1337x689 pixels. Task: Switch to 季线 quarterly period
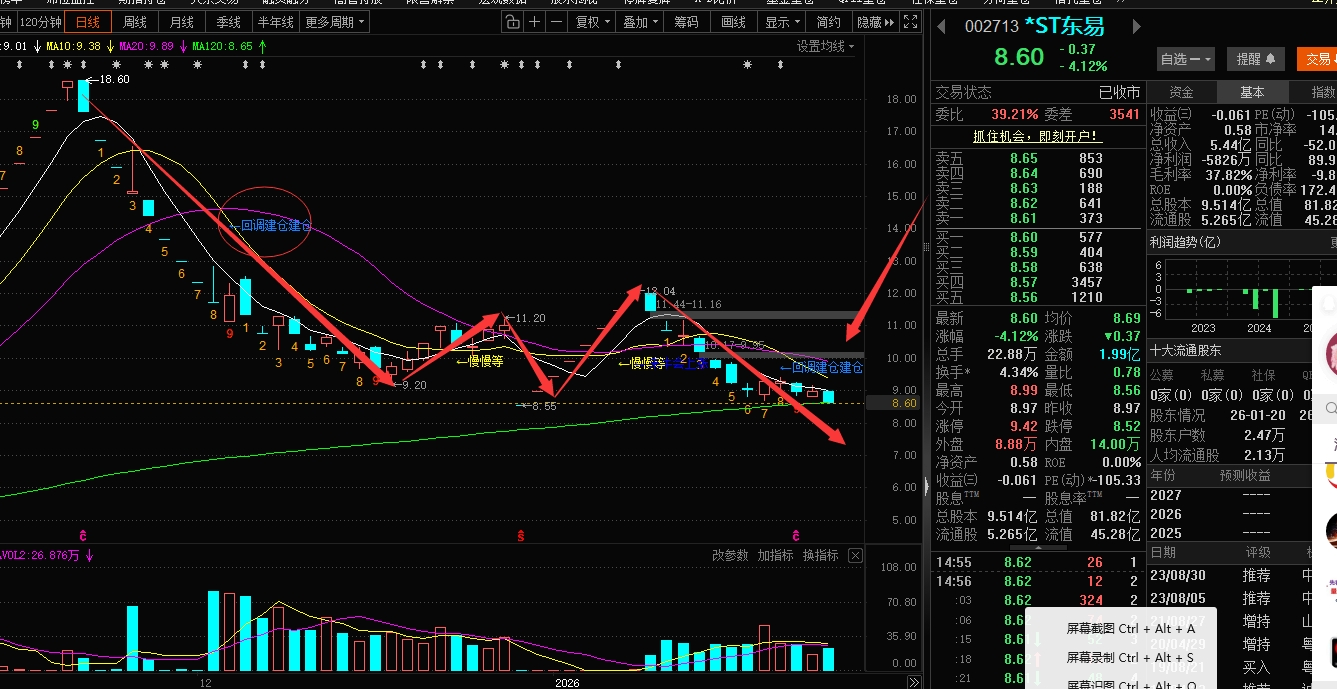pyautogui.click(x=228, y=22)
